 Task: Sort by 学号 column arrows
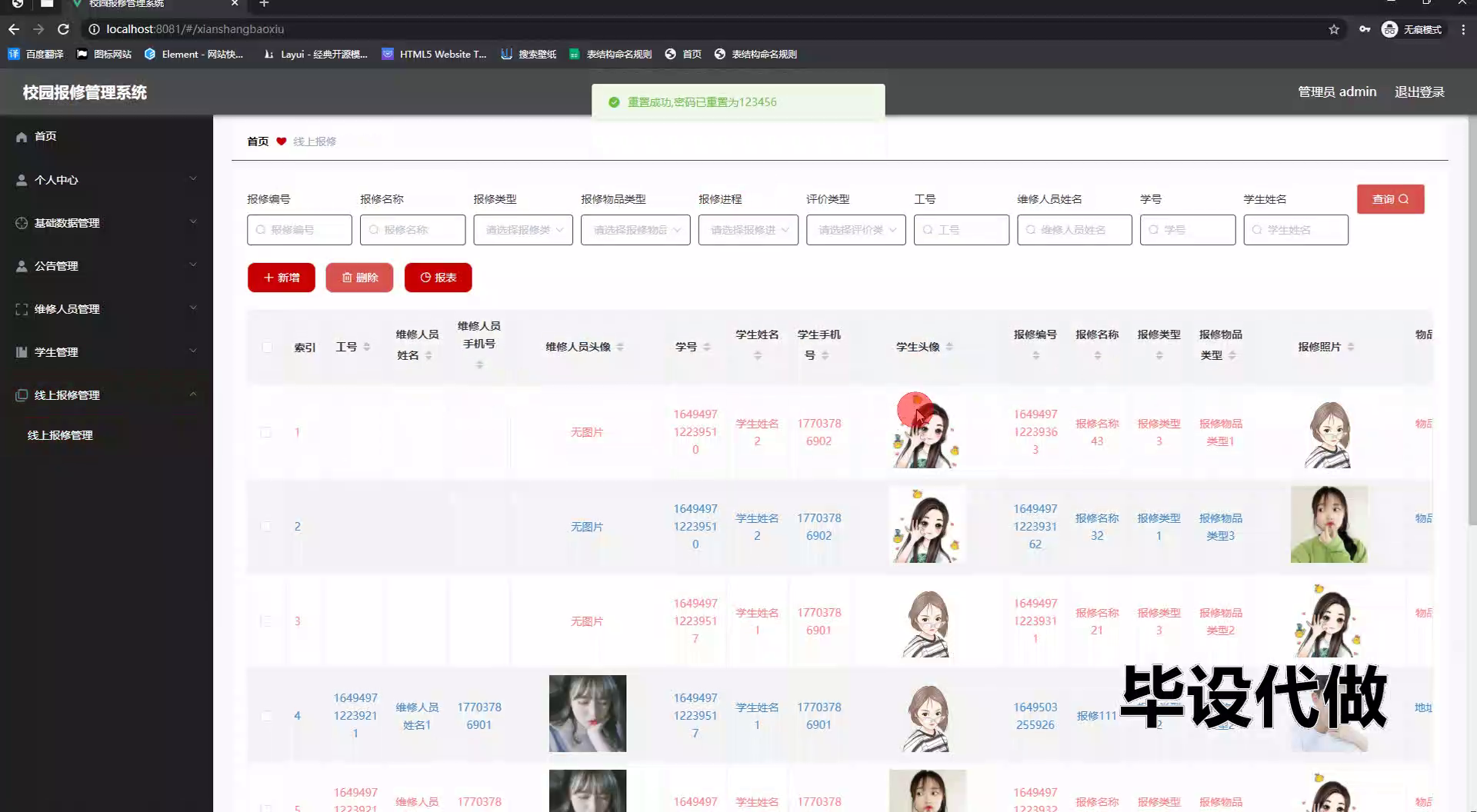[x=707, y=347]
